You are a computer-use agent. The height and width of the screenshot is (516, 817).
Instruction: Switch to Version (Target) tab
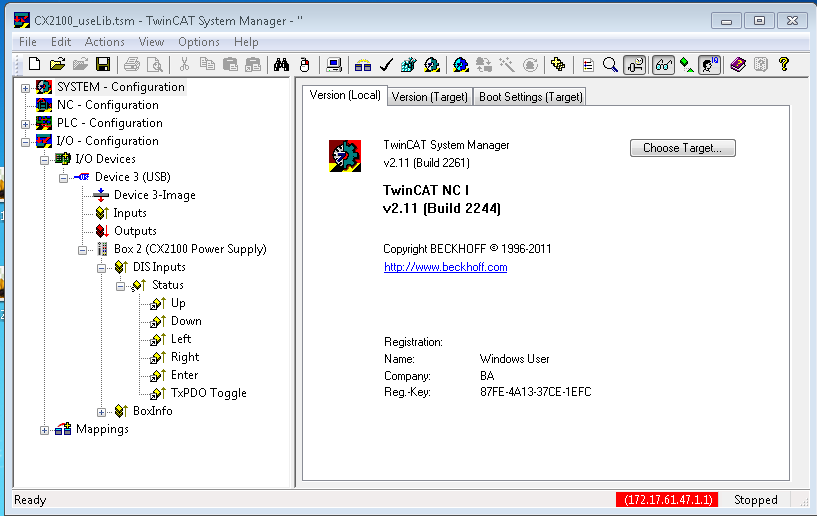[430, 97]
